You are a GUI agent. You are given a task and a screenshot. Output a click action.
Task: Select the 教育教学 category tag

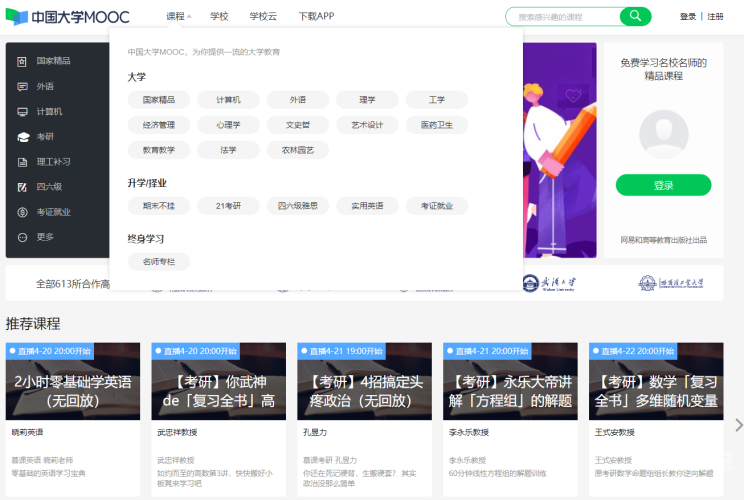(x=159, y=150)
